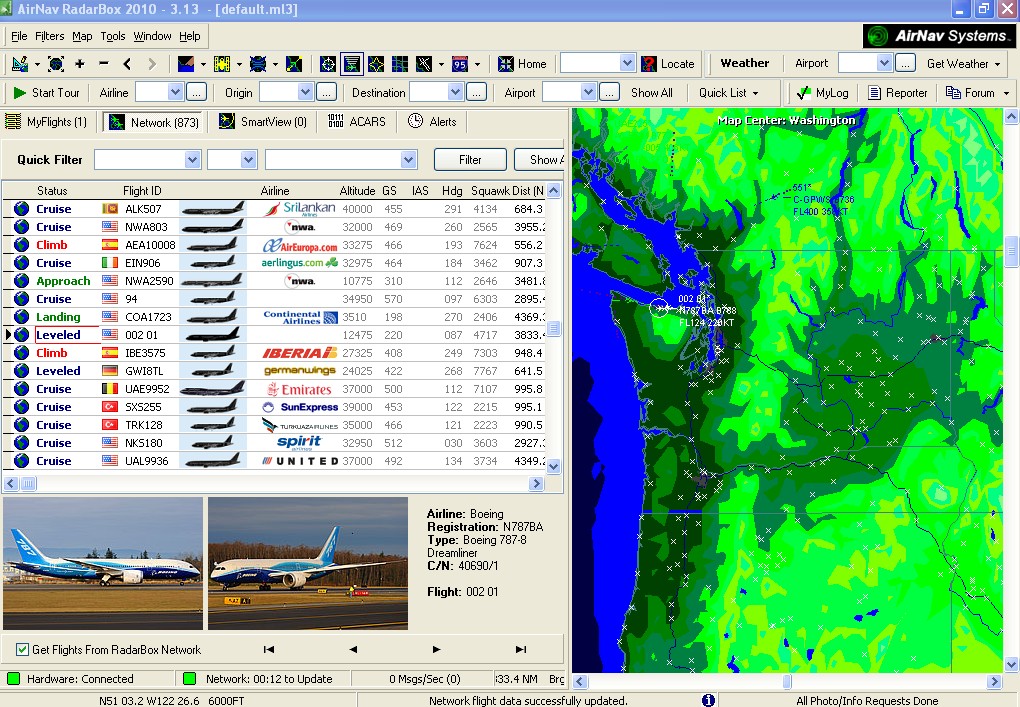Click the map drawing tools icon

[x=20, y=64]
